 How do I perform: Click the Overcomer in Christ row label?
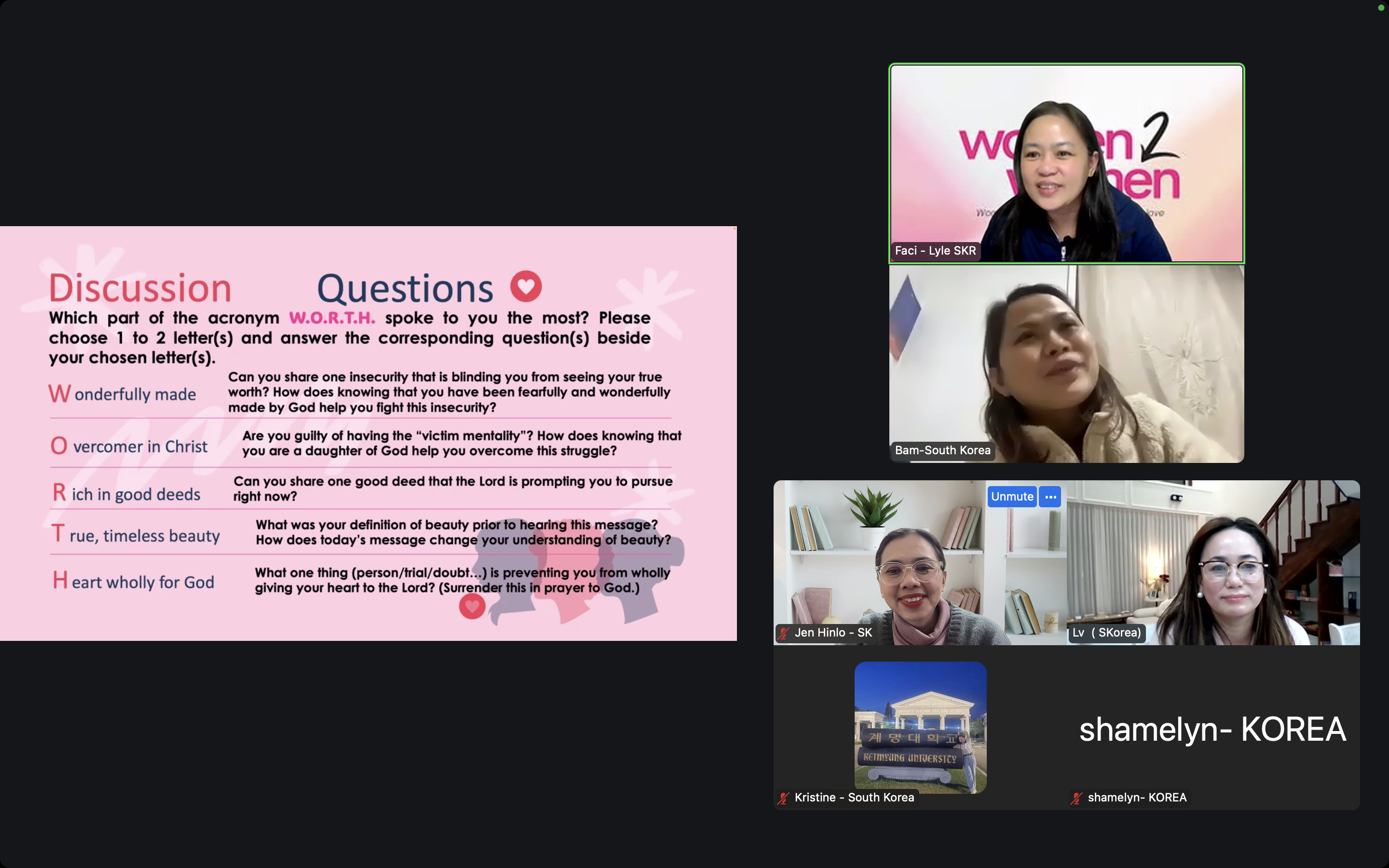point(130,446)
